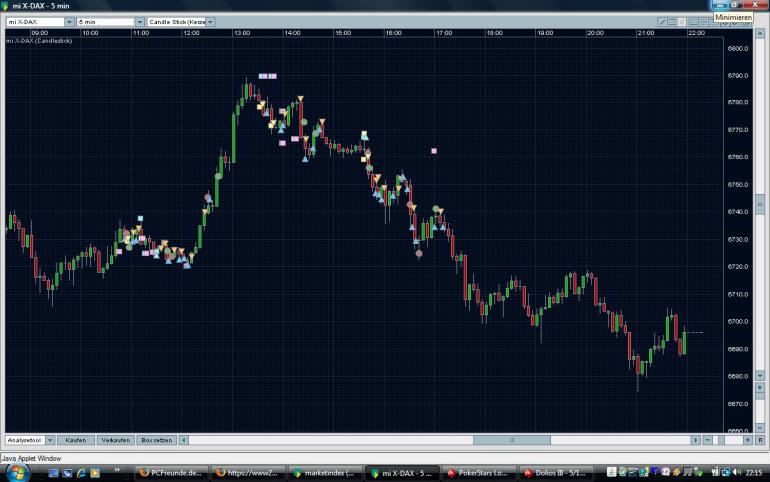Open the mi X-DAX instrument dropdown

(x=69, y=22)
